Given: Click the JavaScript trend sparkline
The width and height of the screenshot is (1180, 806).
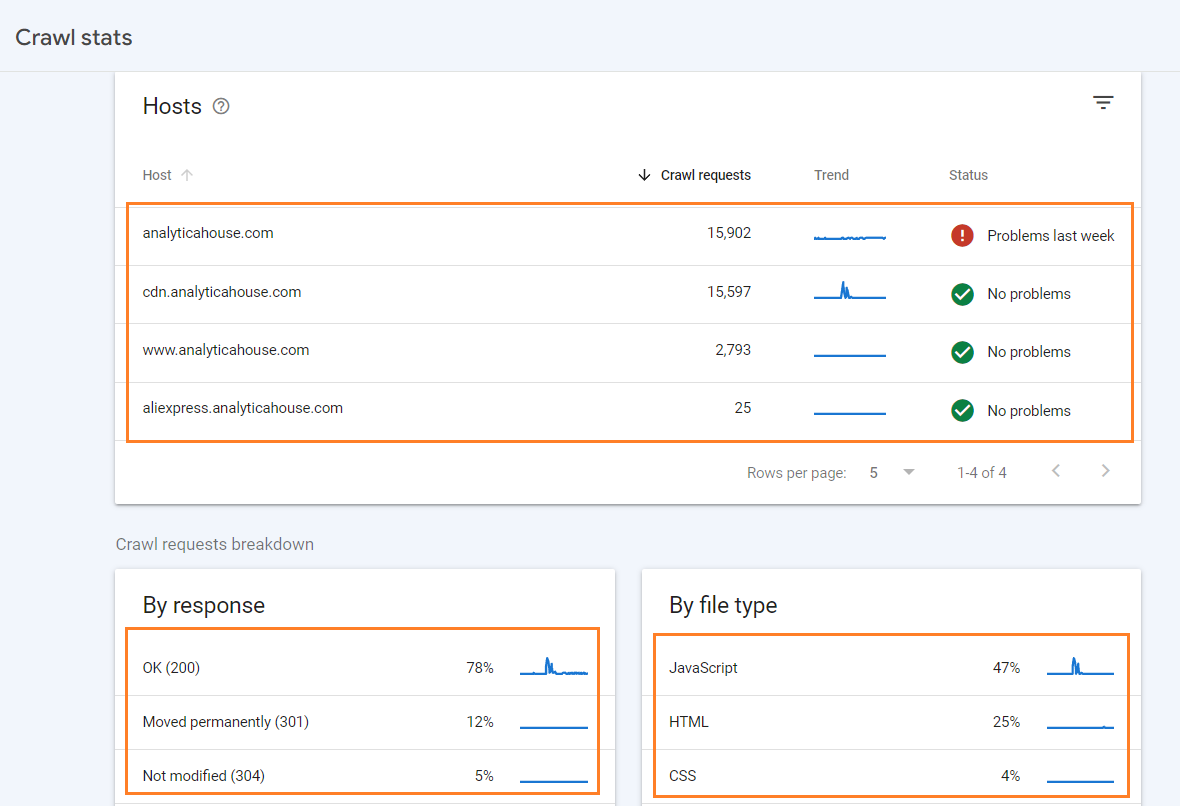Looking at the screenshot, I should (1080, 667).
